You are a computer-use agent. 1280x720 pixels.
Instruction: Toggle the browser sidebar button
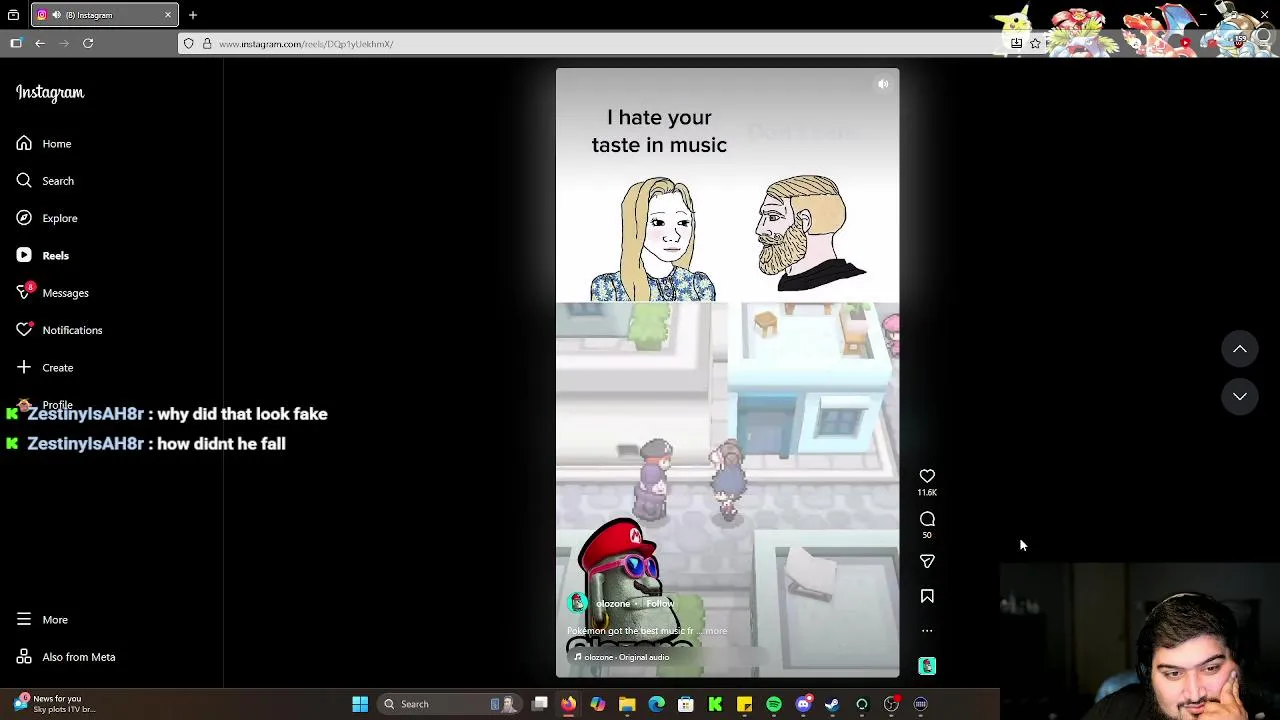[x=16, y=43]
